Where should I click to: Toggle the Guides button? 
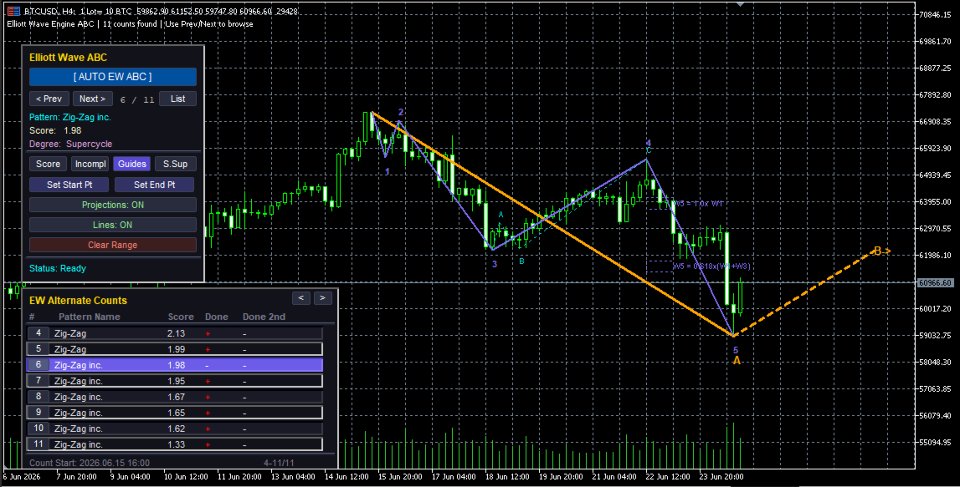(x=132, y=164)
